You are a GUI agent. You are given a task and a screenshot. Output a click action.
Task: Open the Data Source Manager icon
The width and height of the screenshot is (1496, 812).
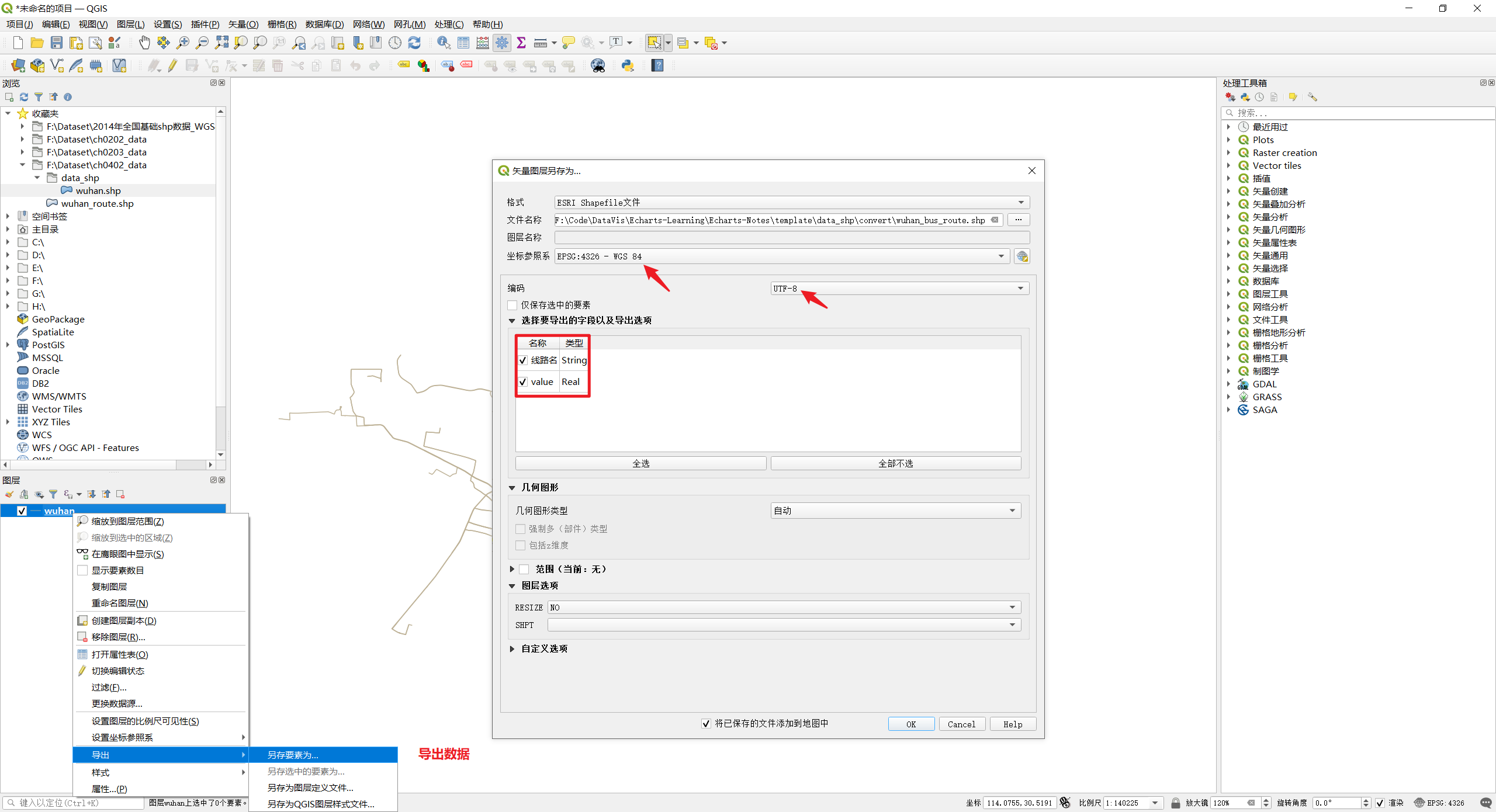pos(18,65)
